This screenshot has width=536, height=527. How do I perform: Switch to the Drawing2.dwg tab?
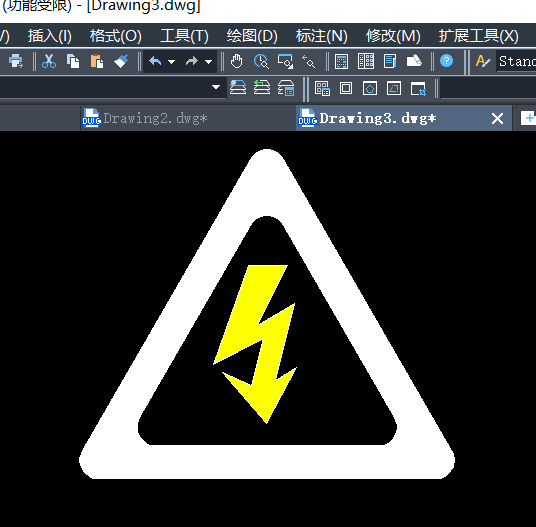click(x=145, y=118)
